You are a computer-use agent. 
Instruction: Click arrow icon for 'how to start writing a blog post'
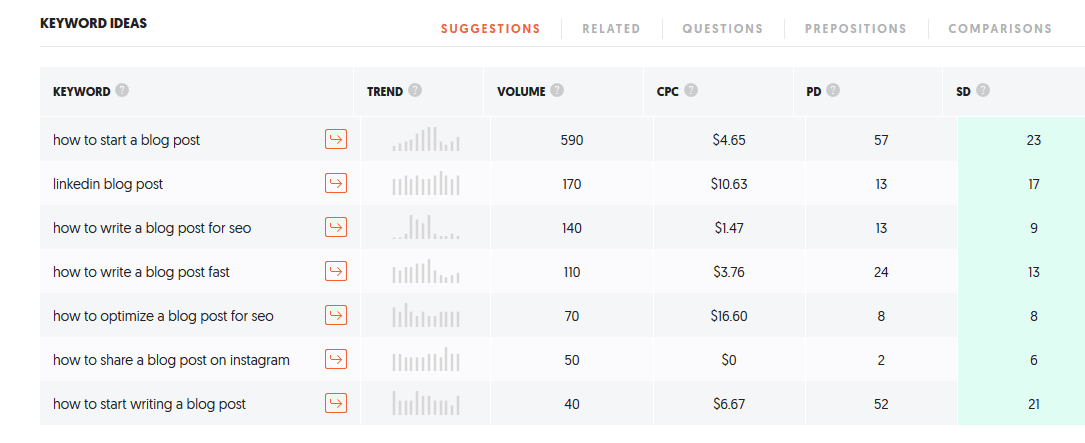click(x=336, y=404)
